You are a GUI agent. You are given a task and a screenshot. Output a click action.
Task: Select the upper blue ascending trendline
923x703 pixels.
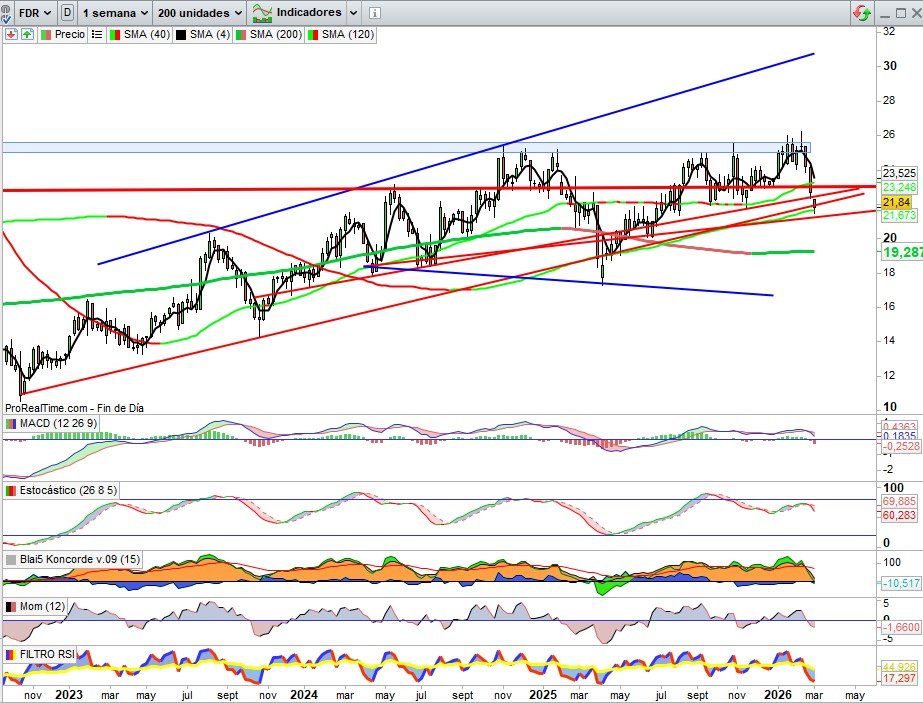[456, 158]
